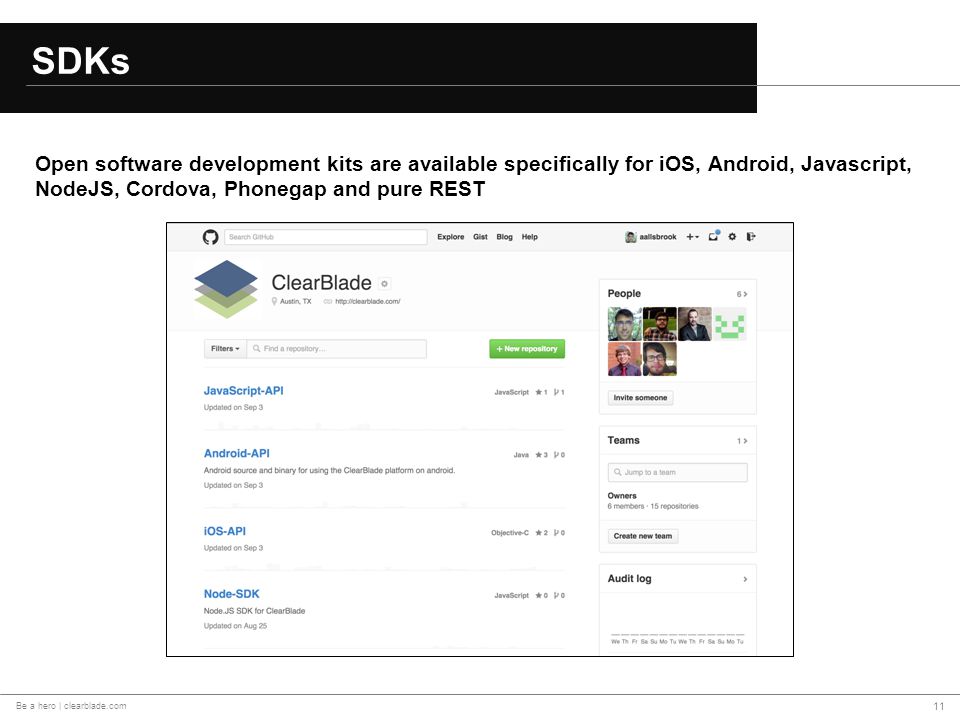Image resolution: width=960 pixels, height=720 pixels.
Task: Click 'Updated on Aug 25' text
Action: [236, 626]
